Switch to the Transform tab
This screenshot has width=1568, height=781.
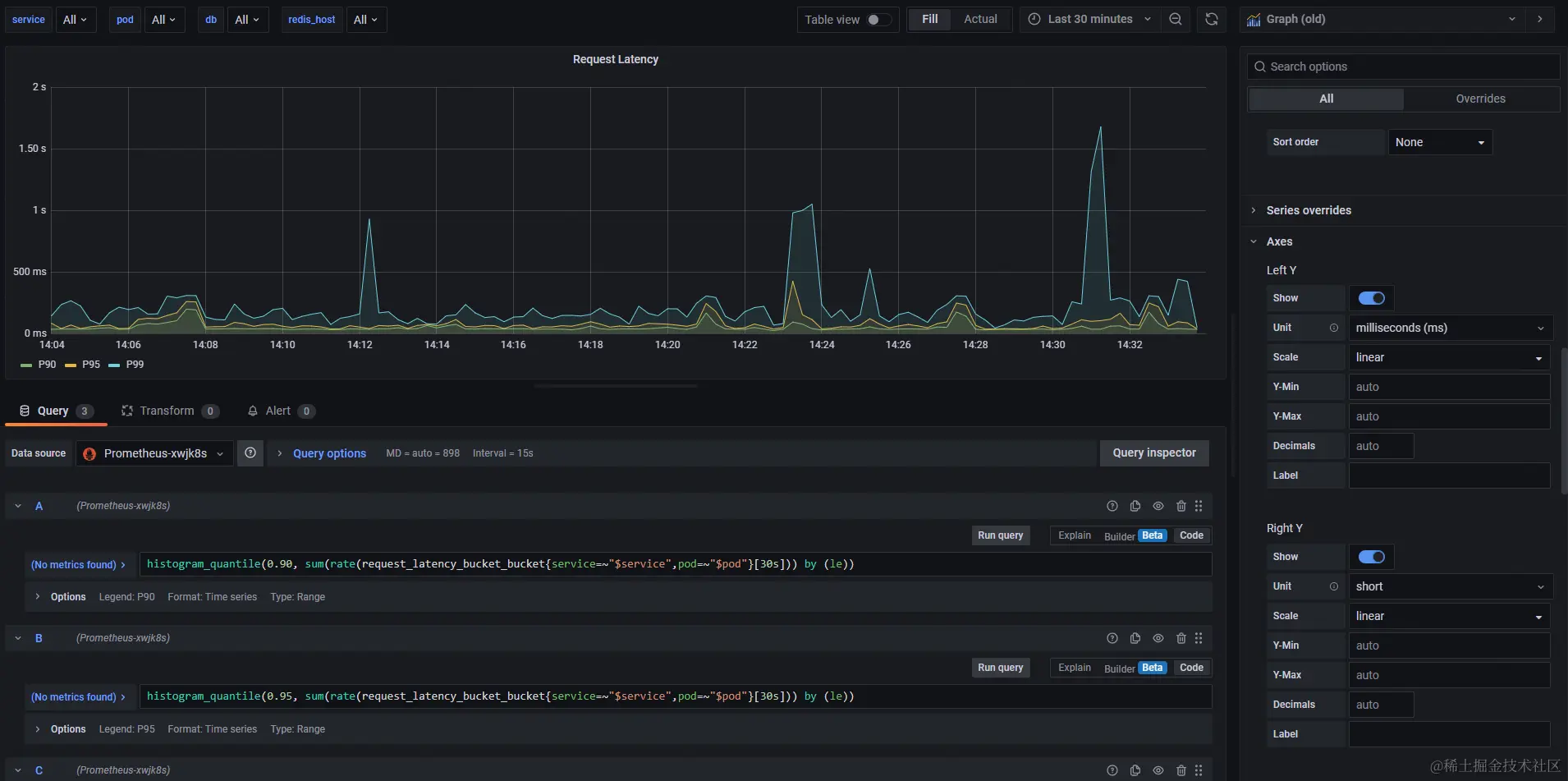[x=170, y=411]
